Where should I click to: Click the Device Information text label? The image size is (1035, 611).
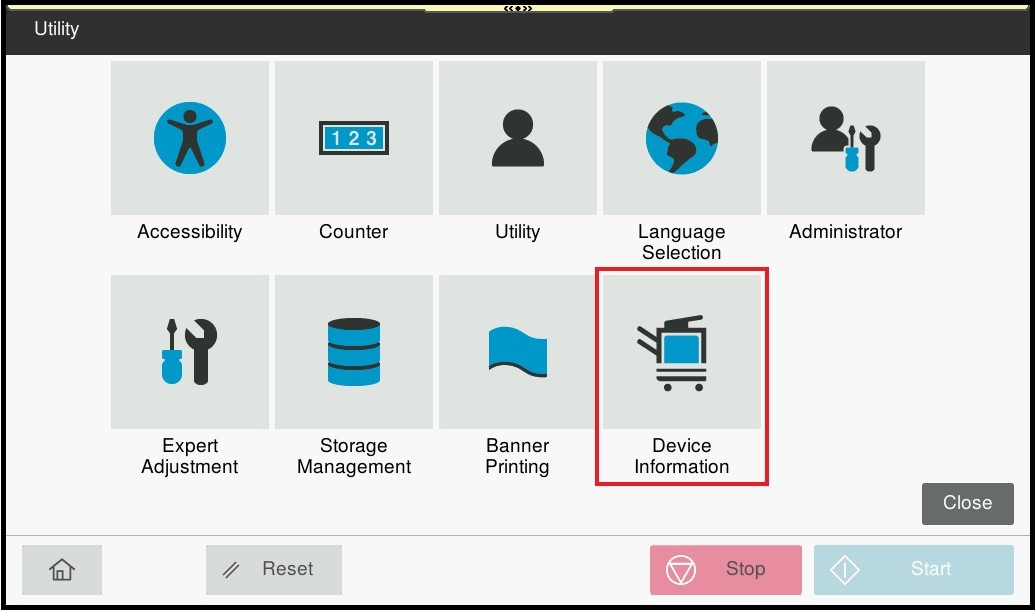[x=682, y=457]
